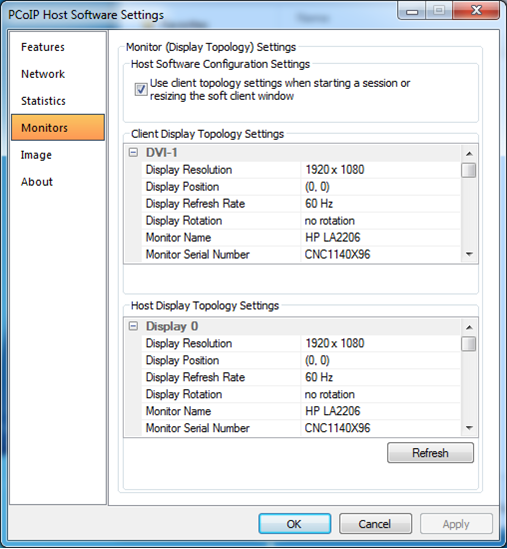
Task: Select the DVI-1 header row
Action: pyautogui.click(x=292, y=153)
